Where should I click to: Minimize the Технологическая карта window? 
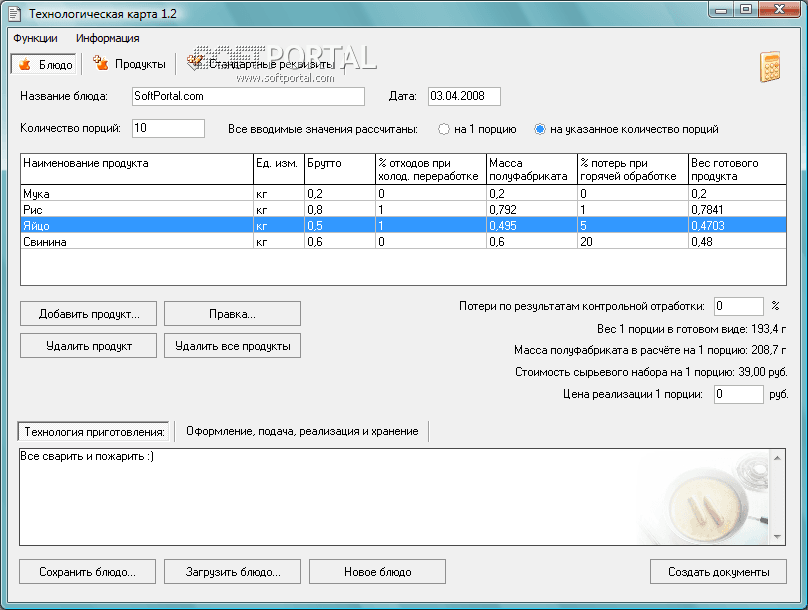(721, 9)
